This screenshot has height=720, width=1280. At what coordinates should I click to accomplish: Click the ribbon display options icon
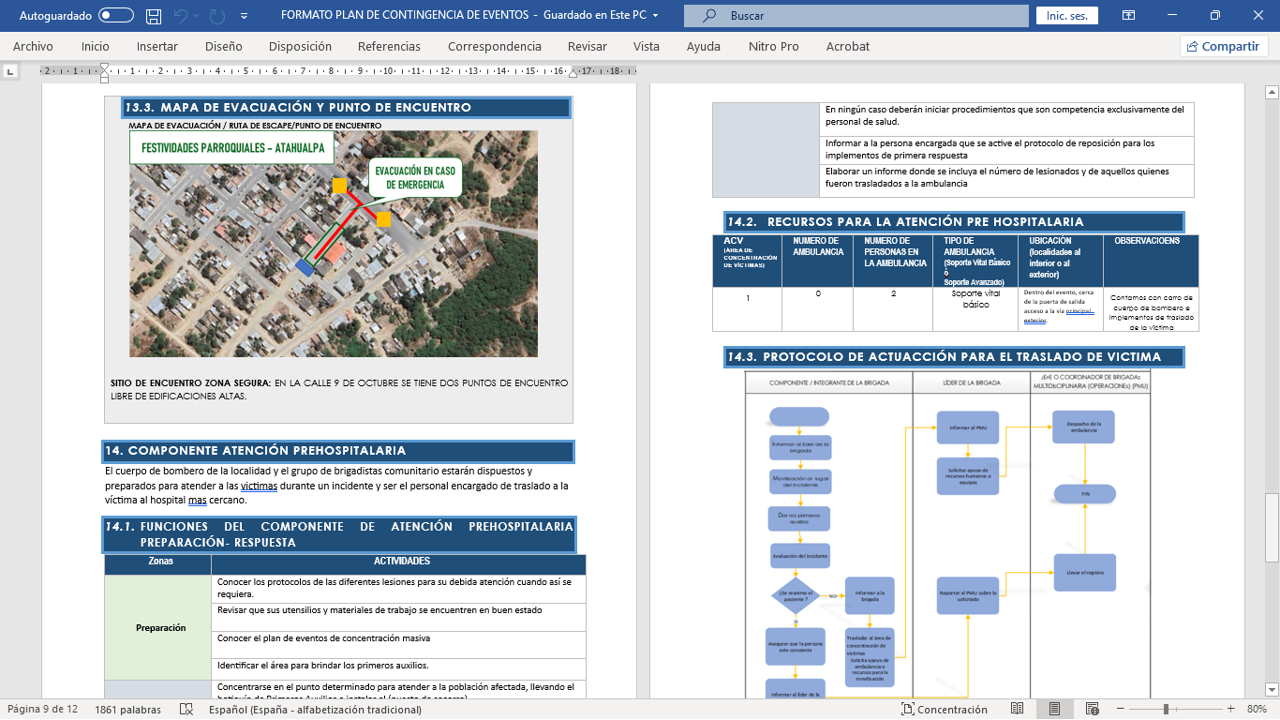pyautogui.click(x=1128, y=16)
